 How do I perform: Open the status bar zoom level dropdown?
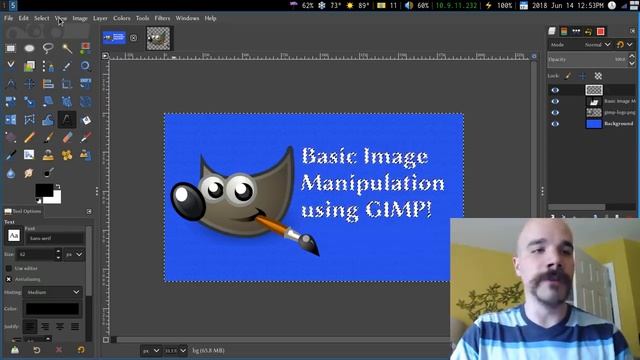(176, 351)
